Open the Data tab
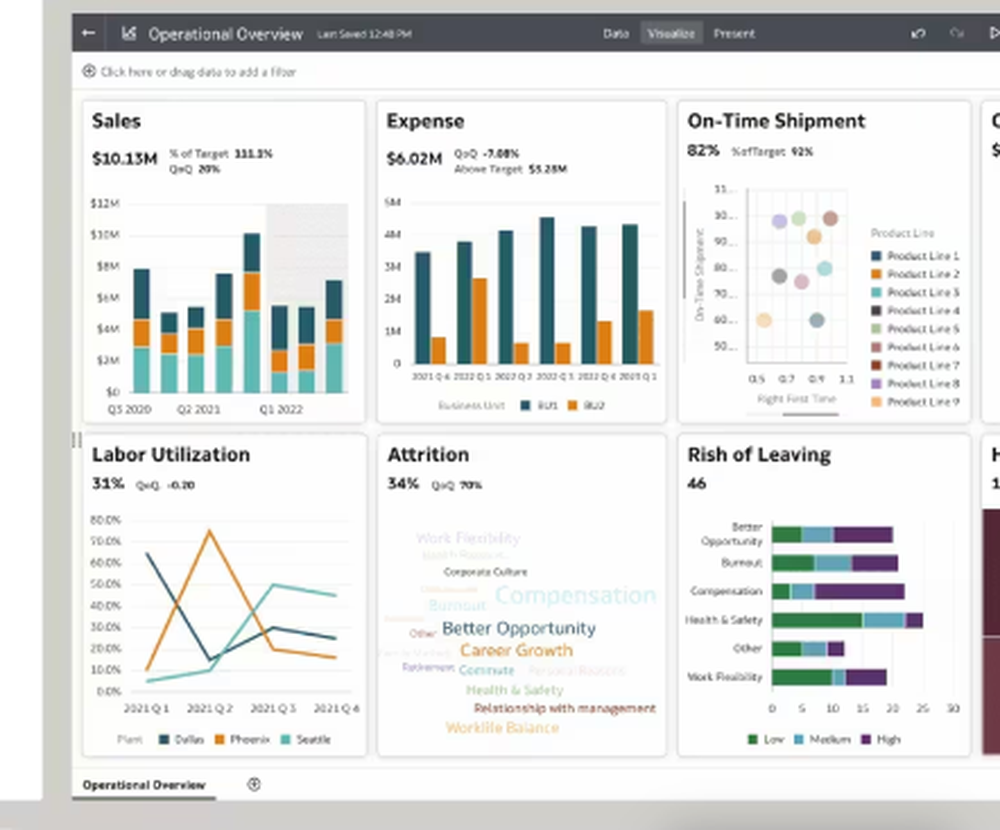The width and height of the screenshot is (1000, 830). coord(616,33)
